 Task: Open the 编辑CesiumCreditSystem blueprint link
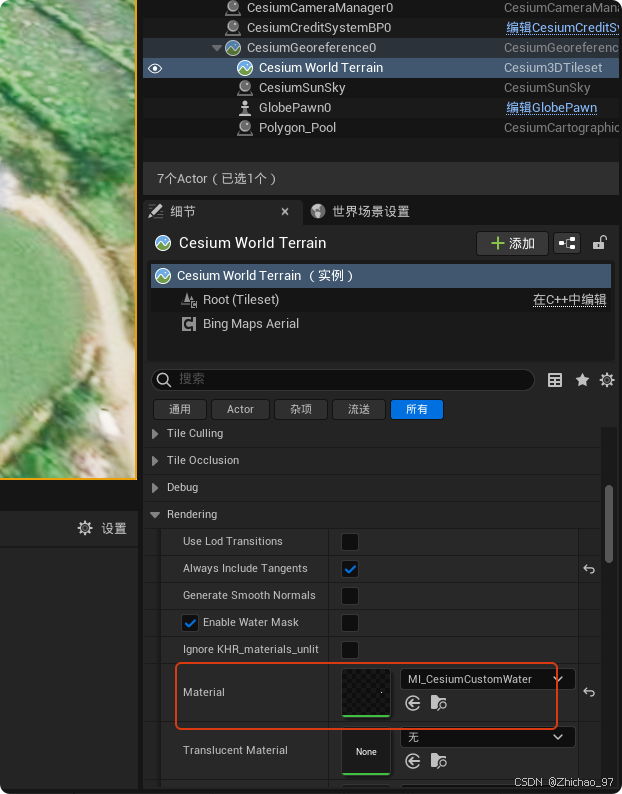point(562,28)
